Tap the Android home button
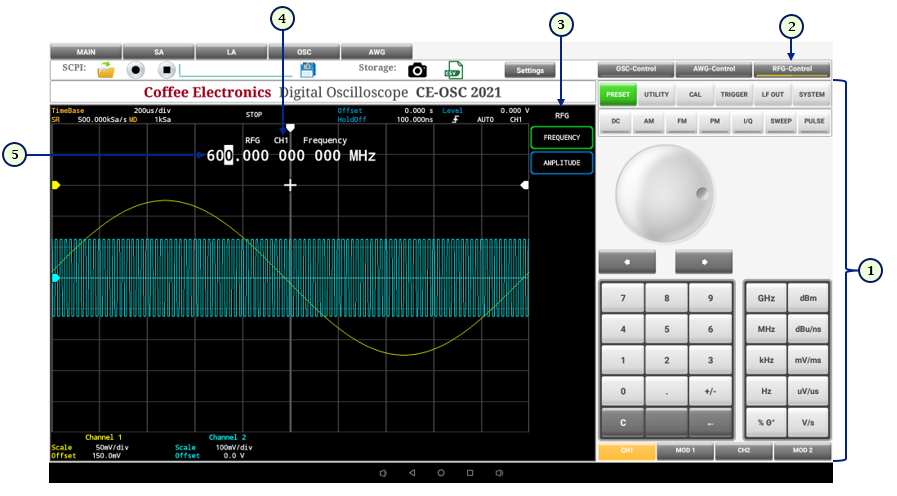Image resolution: width=897 pixels, height=496 pixels. pos(441,472)
